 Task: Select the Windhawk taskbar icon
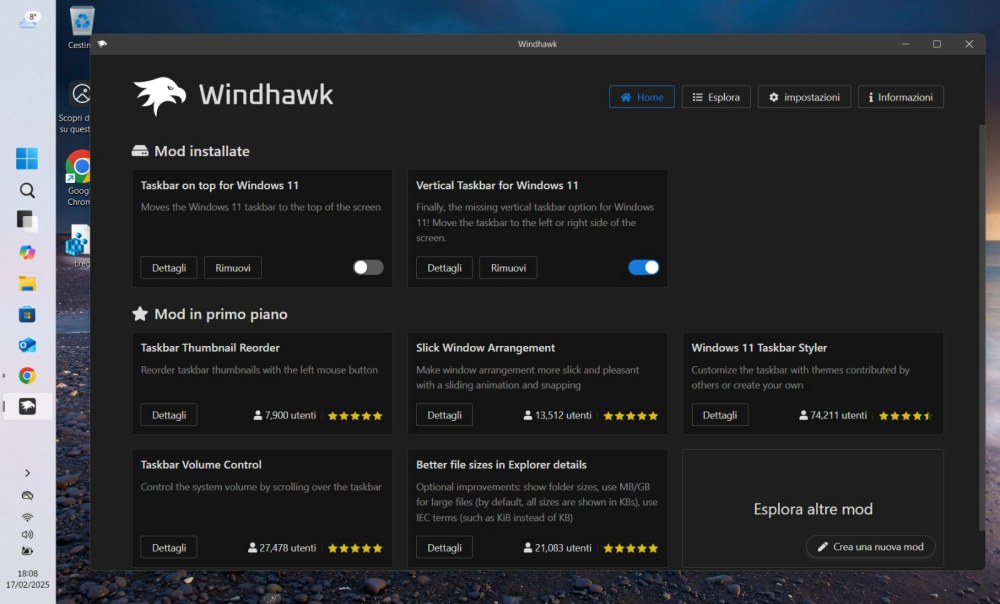[x=27, y=406]
